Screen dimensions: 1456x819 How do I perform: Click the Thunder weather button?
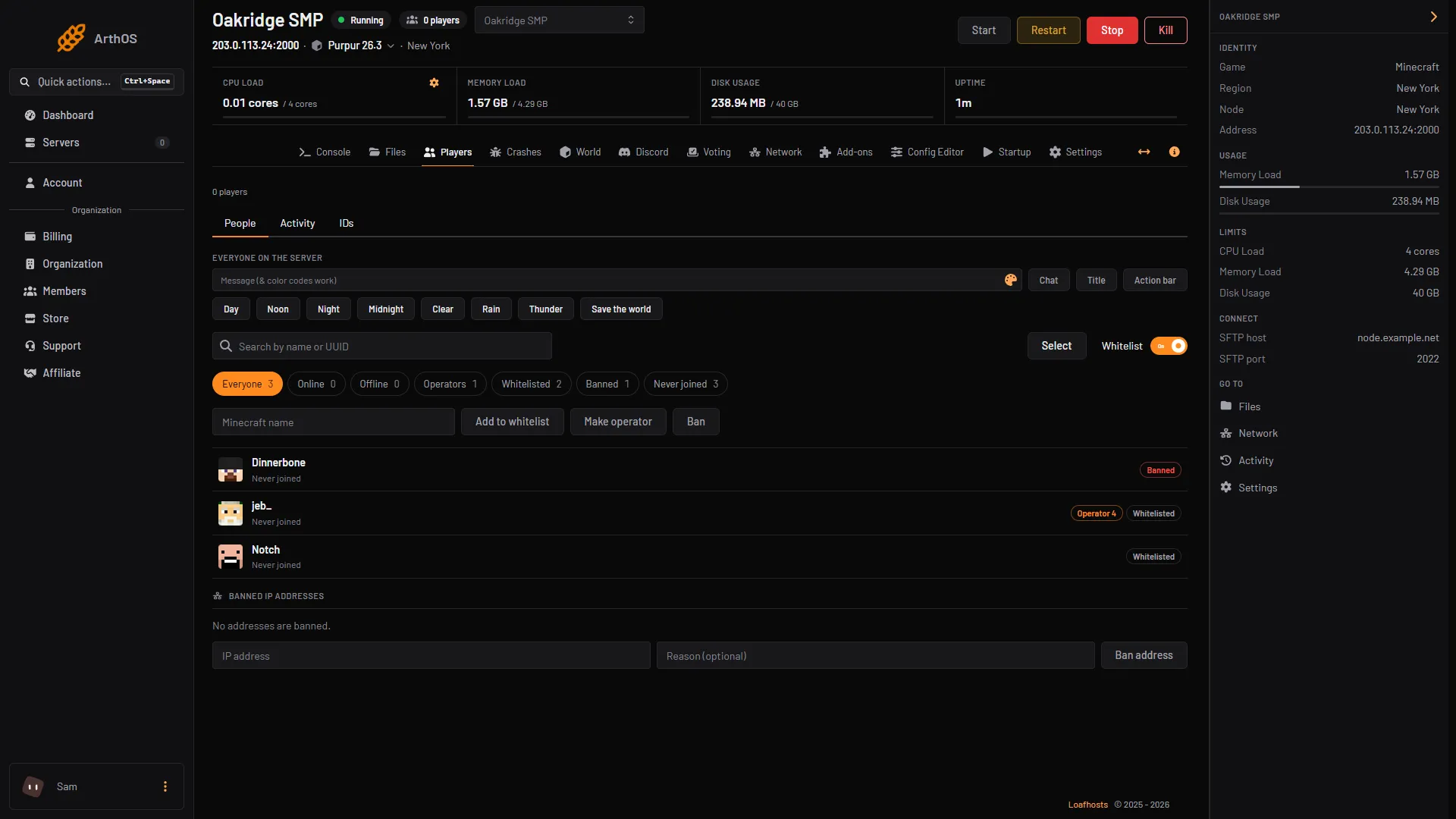(x=545, y=309)
